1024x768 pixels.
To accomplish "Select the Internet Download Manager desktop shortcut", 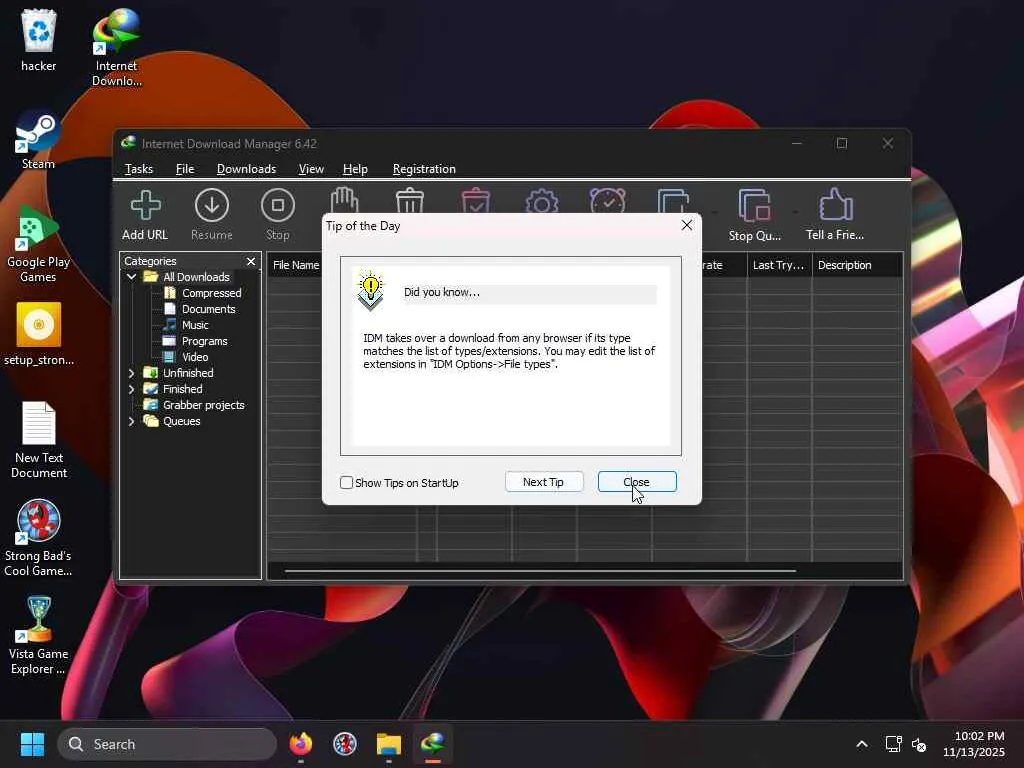I will point(116,47).
